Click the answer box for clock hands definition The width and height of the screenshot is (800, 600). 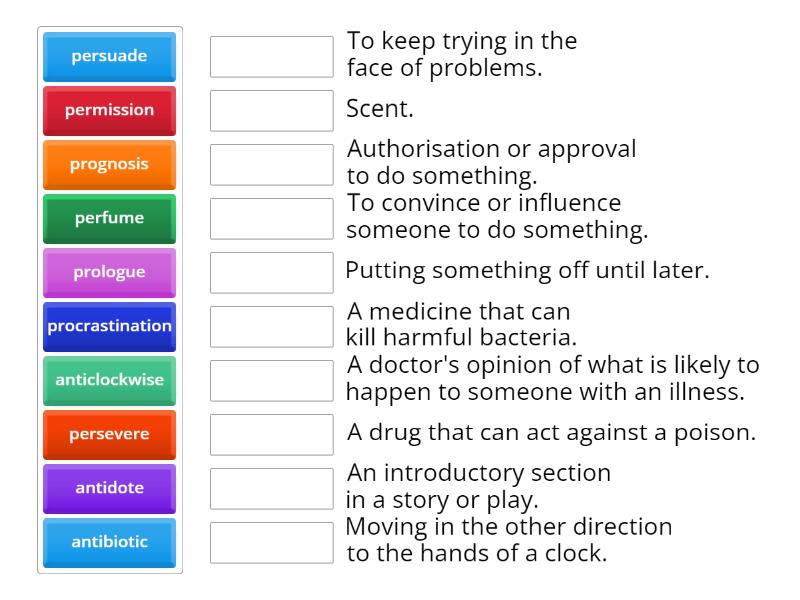point(271,542)
